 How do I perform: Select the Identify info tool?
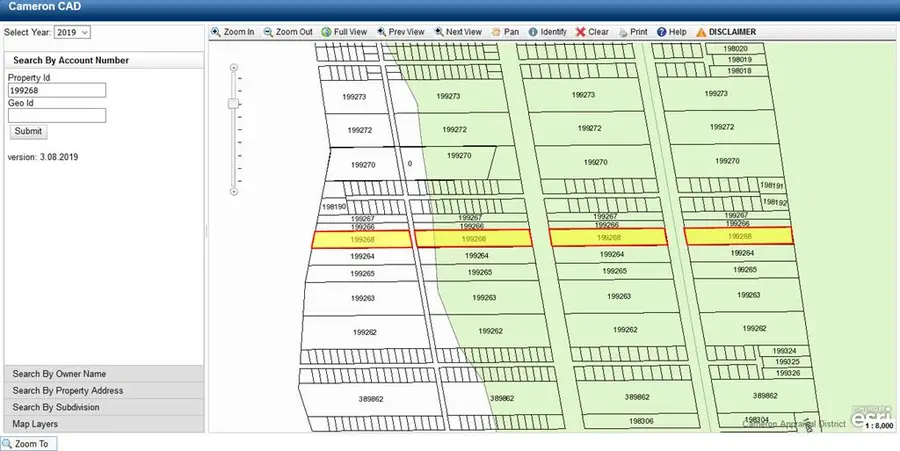pyautogui.click(x=547, y=32)
